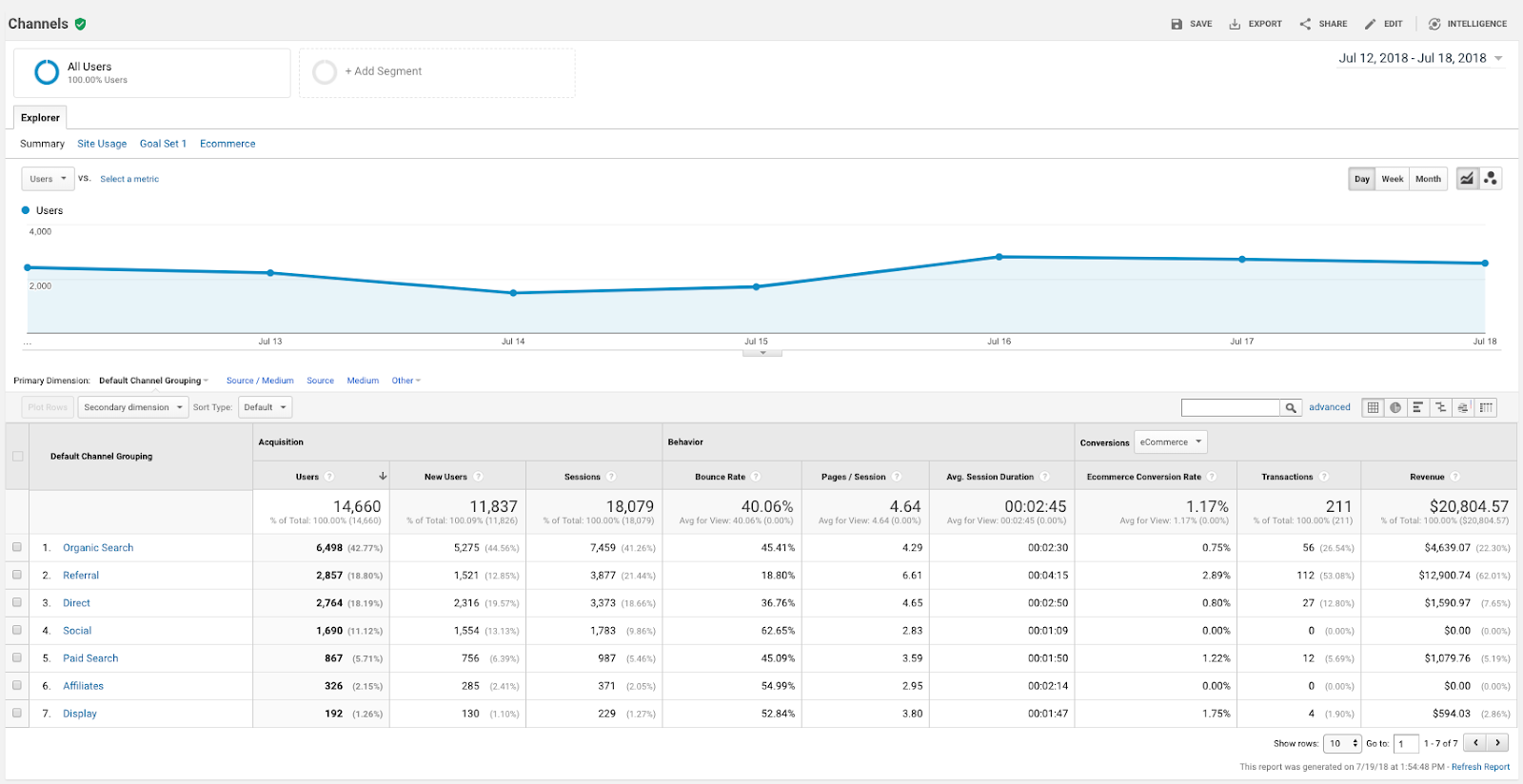
Task: Open the Secondary dimension dropdown
Action: pyautogui.click(x=132, y=407)
